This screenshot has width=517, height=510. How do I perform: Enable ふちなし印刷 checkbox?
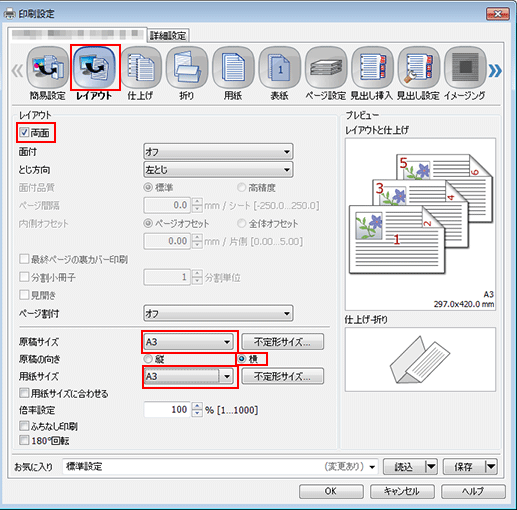coord(24,426)
